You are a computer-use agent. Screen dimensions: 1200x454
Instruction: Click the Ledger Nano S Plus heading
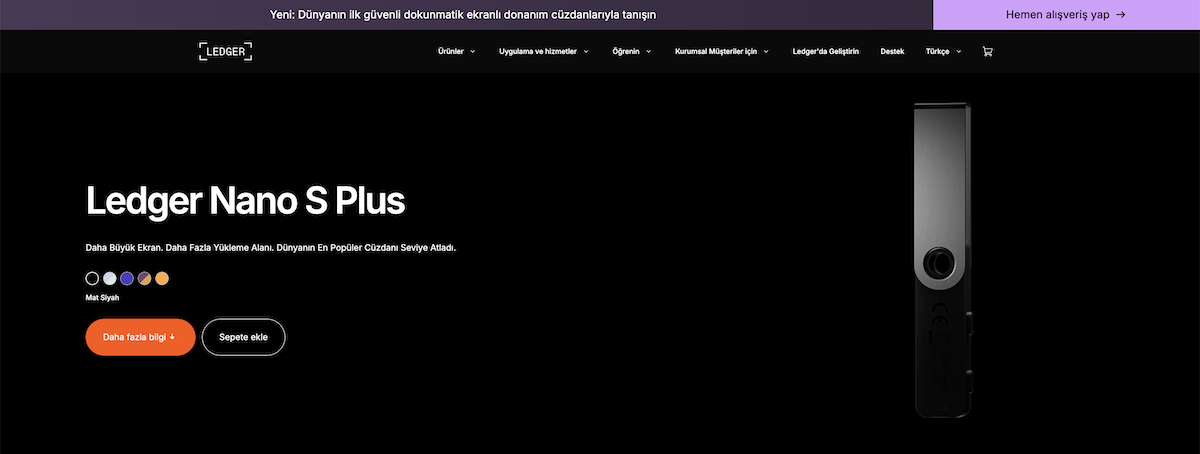point(246,201)
